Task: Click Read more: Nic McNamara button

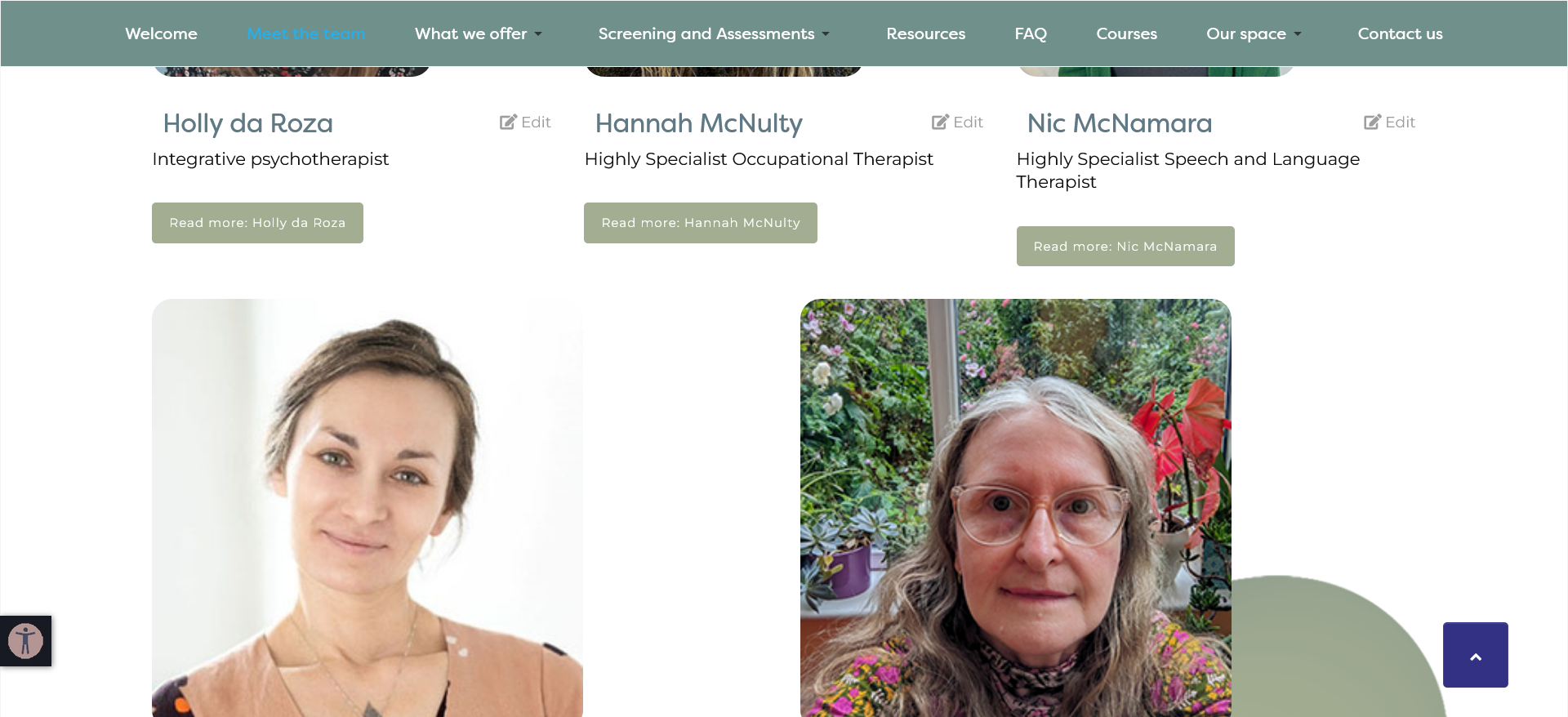Action: pos(1125,246)
